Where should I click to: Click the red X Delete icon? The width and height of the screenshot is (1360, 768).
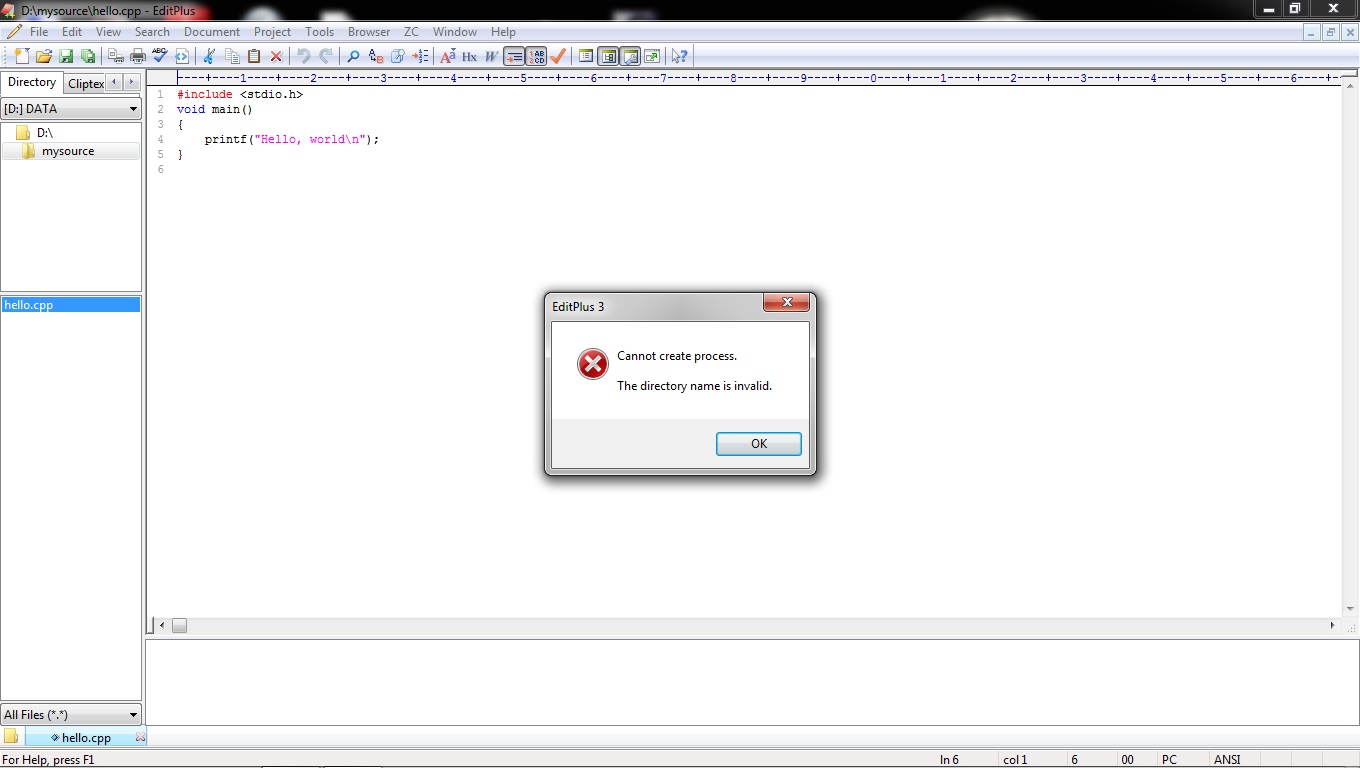276,56
